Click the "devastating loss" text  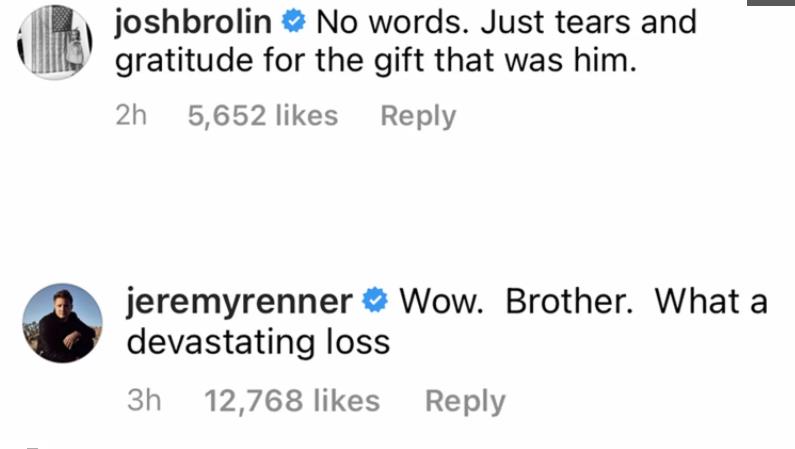(257, 342)
